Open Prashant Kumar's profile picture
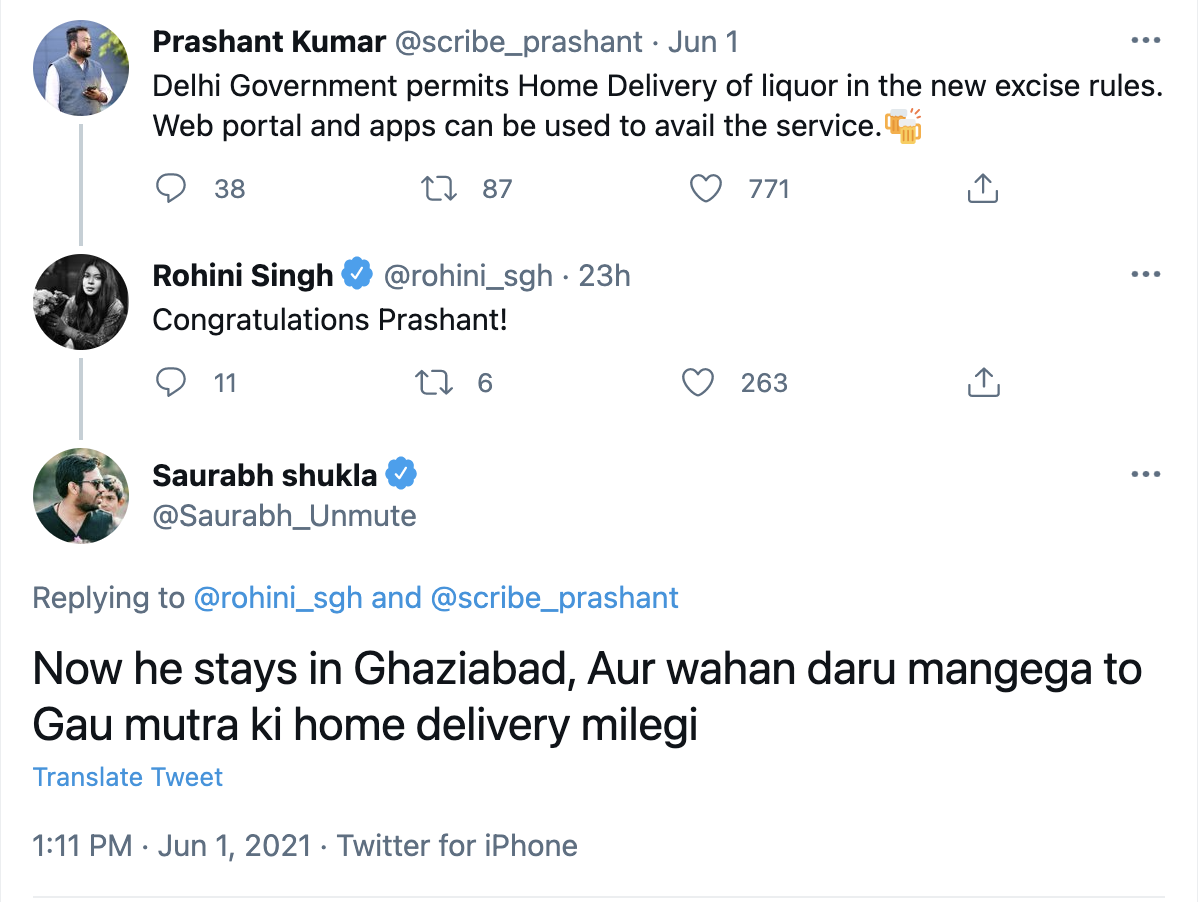The height and width of the screenshot is (902, 1198). click(x=81, y=69)
